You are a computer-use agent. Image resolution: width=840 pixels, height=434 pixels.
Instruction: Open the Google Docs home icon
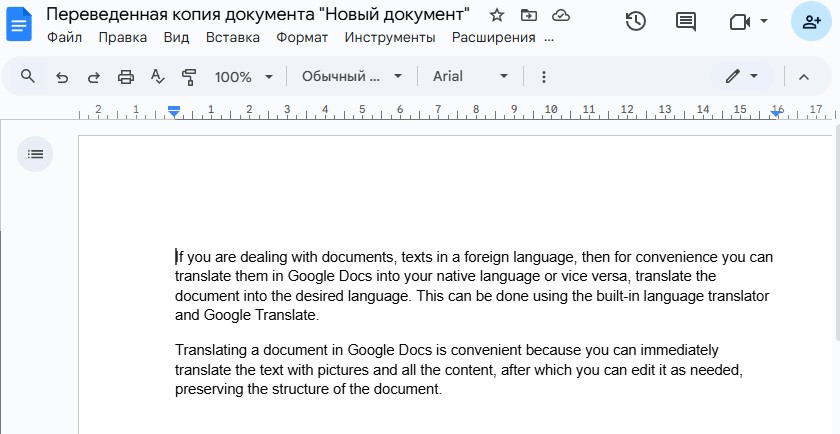tap(19, 24)
